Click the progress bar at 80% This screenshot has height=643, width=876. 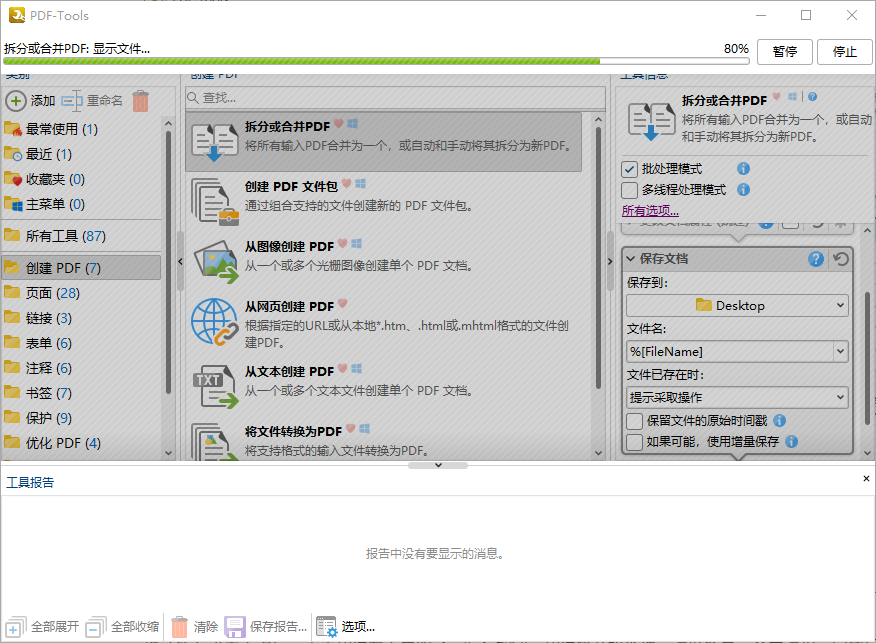point(376,61)
